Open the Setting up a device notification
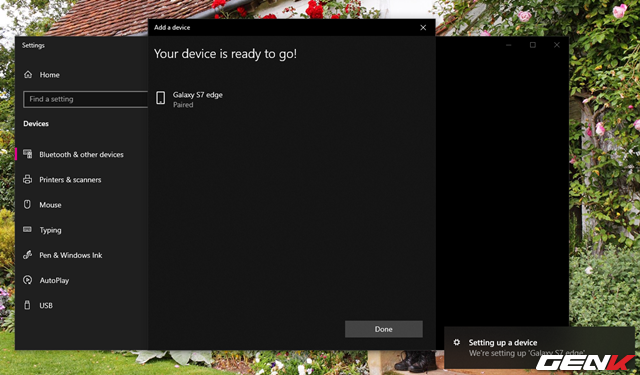Image resolution: width=640 pixels, height=375 pixels. point(539,348)
